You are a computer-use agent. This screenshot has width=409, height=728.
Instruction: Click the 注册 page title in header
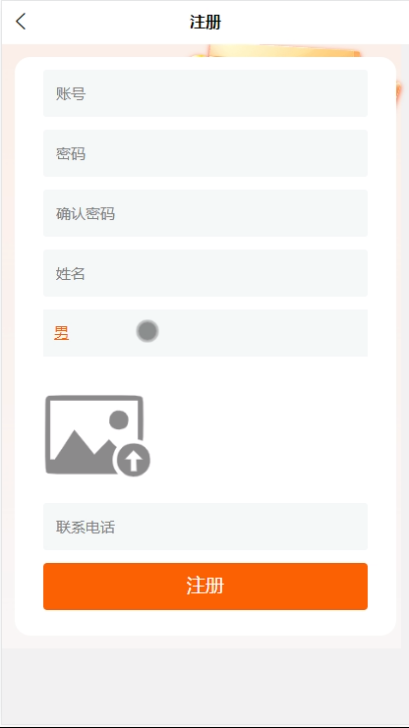(x=205, y=22)
